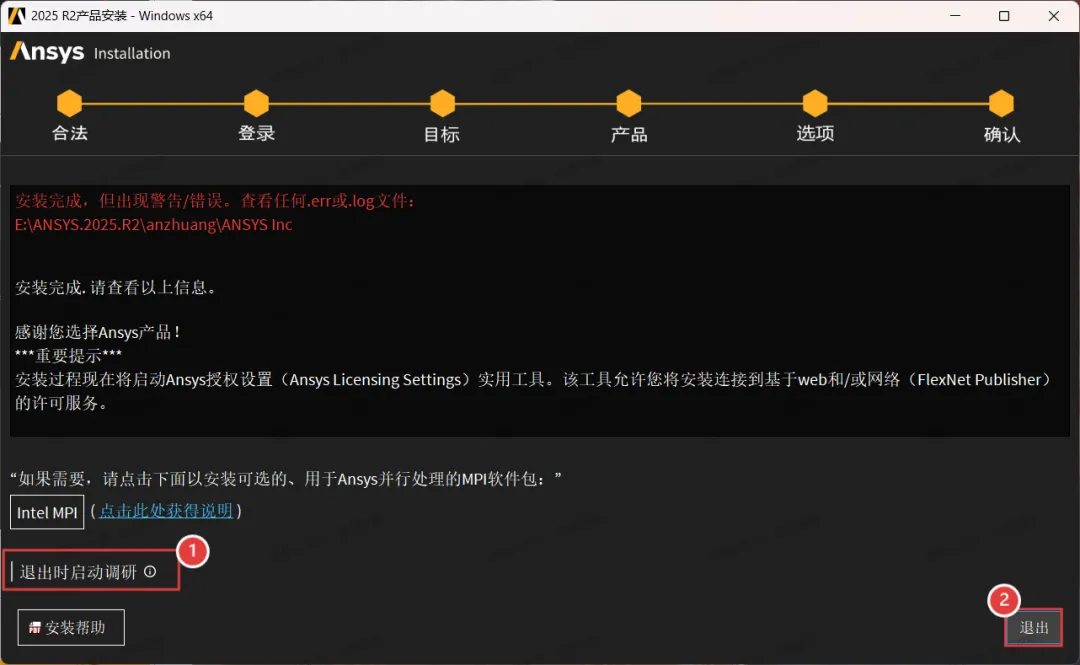This screenshot has height=665, width=1080.
Task: Click the install path E:\ANSYS.2025.R2\anzhuang\ANSYS Inc
Action: 154,225
